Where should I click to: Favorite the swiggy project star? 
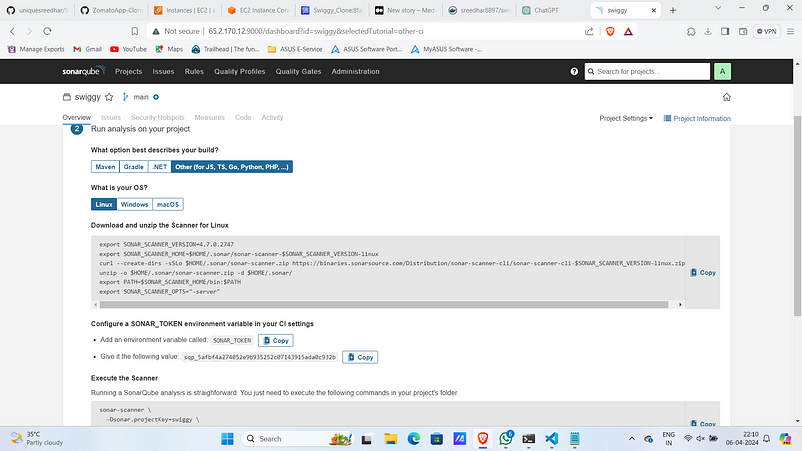pos(109,97)
